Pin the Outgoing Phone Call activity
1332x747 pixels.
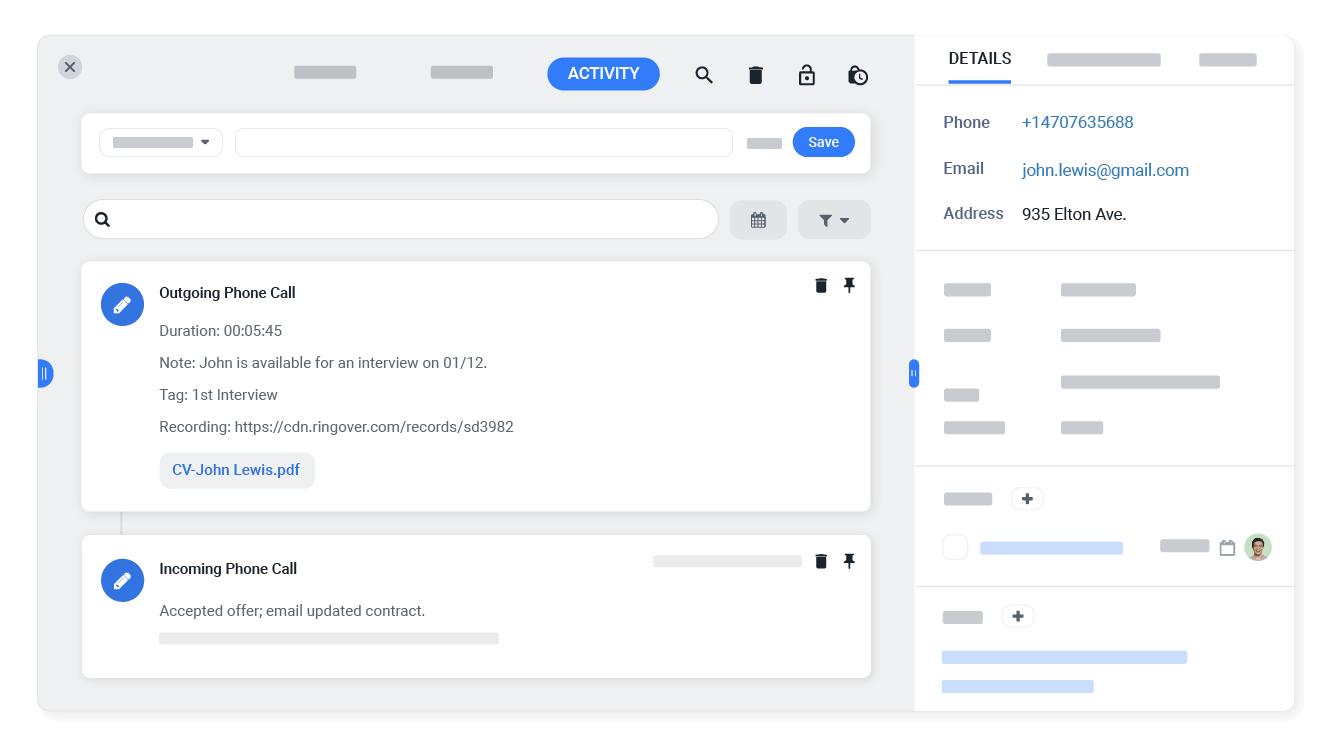tap(849, 285)
